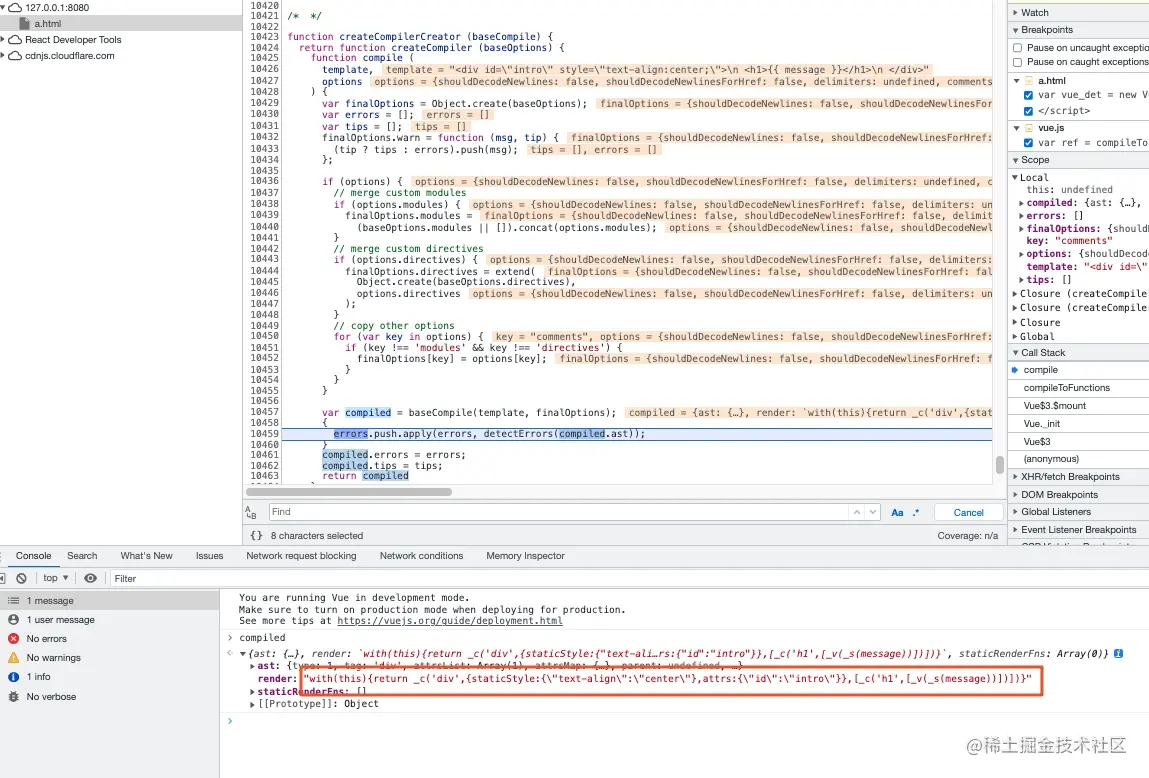Collapse the vue.js breakpoints group
This screenshot has width=1149, height=778.
pos(1016,127)
